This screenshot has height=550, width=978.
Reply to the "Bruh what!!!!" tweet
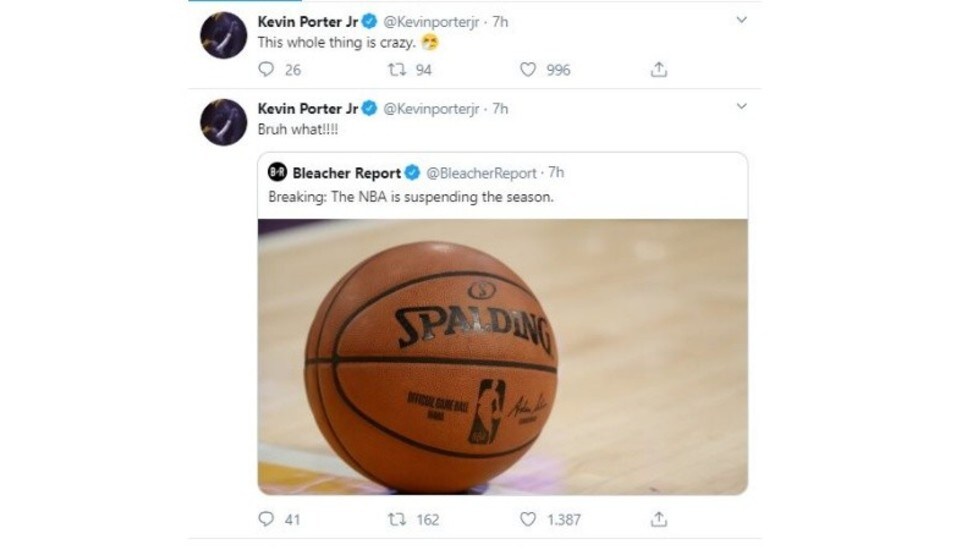(x=266, y=519)
